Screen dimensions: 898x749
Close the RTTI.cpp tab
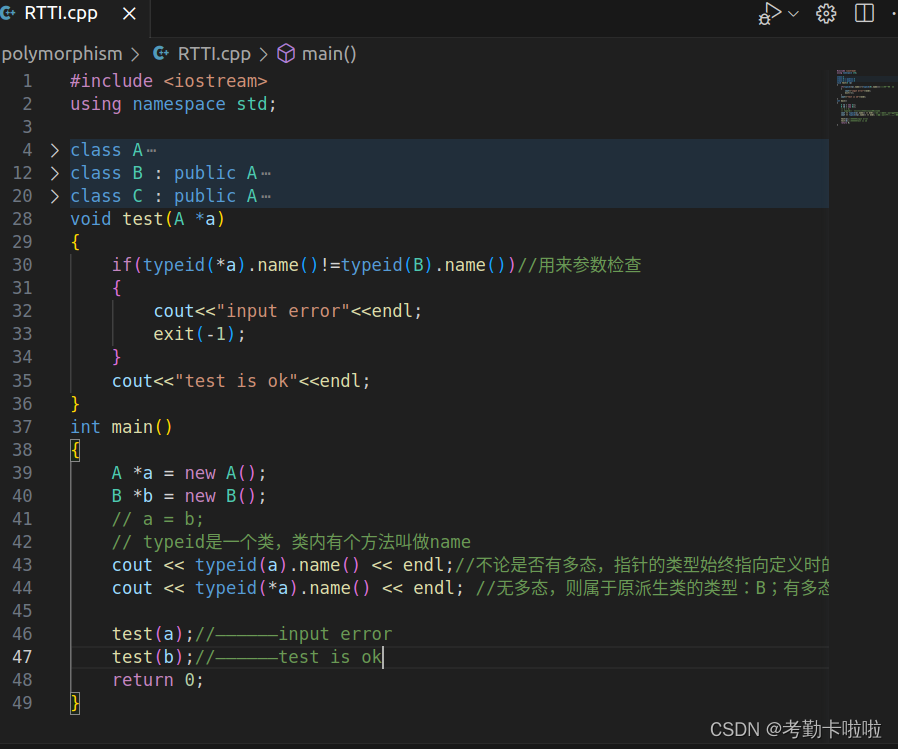(128, 13)
